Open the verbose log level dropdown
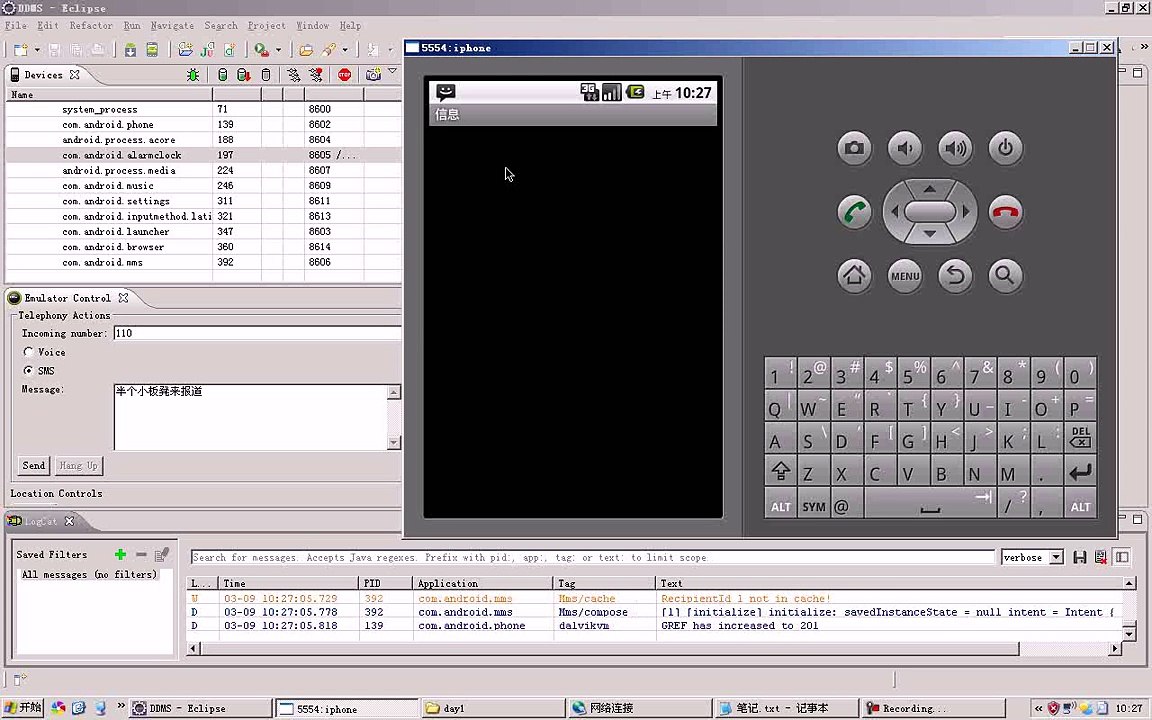Image resolution: width=1152 pixels, height=720 pixels. [x=1056, y=558]
